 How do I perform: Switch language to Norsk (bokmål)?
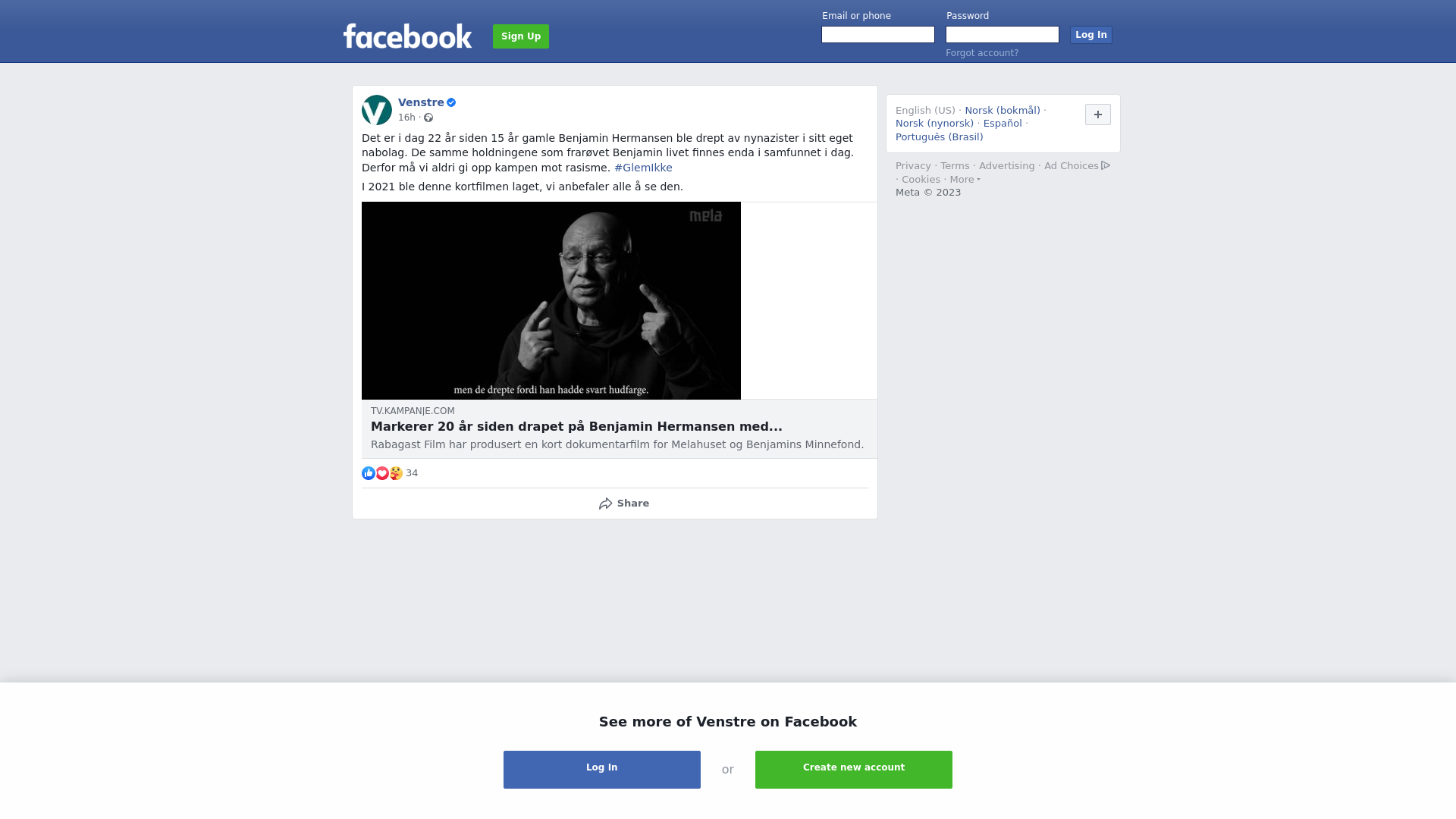[x=1003, y=111]
